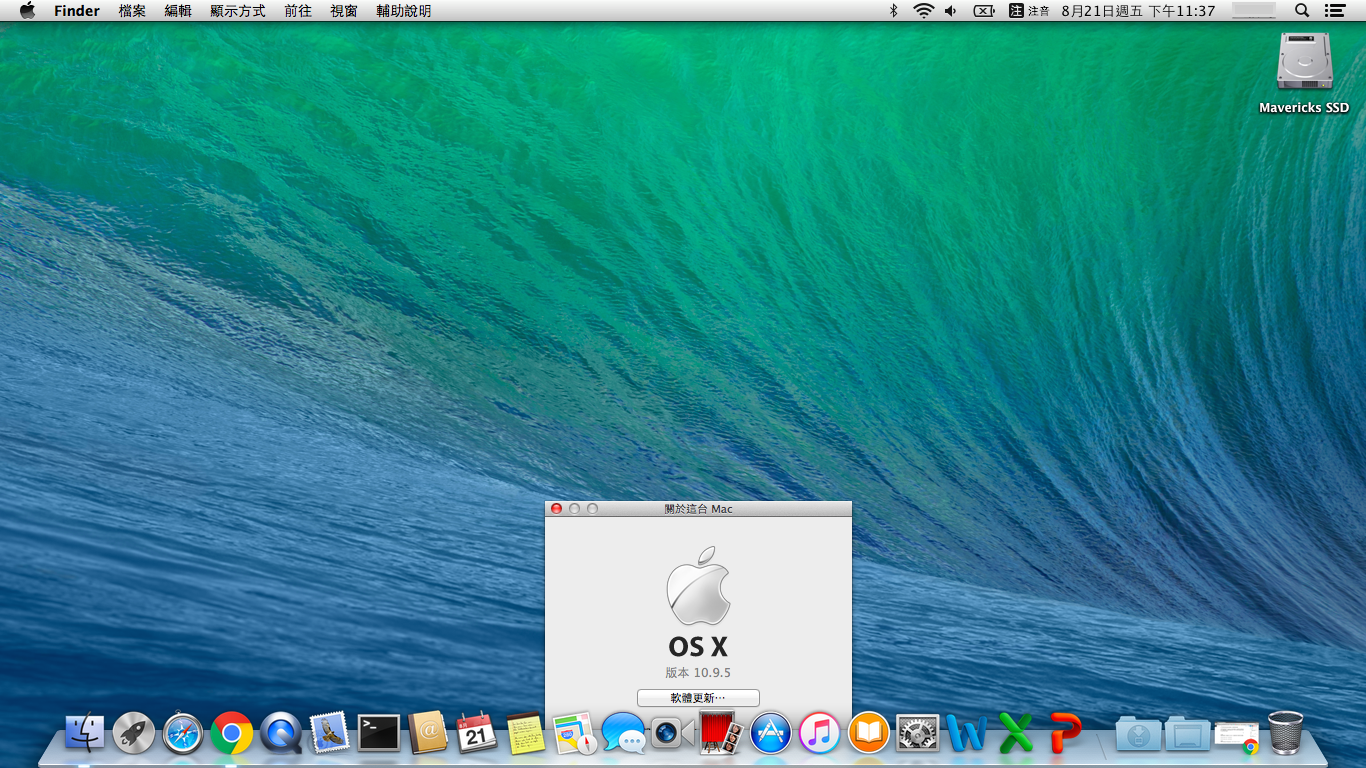
Task: Click the 版本 10.9.5 version text
Action: click(698, 673)
